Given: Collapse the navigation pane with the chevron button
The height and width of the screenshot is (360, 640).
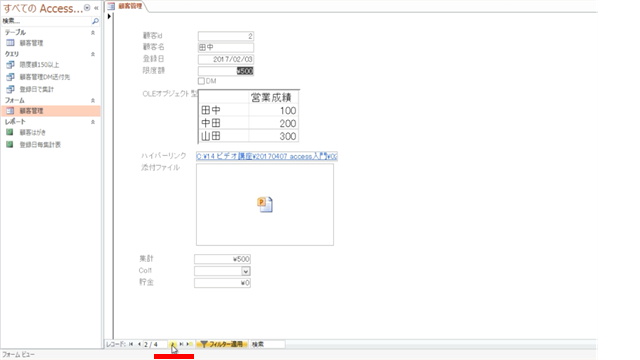Looking at the screenshot, I should tap(96, 8).
